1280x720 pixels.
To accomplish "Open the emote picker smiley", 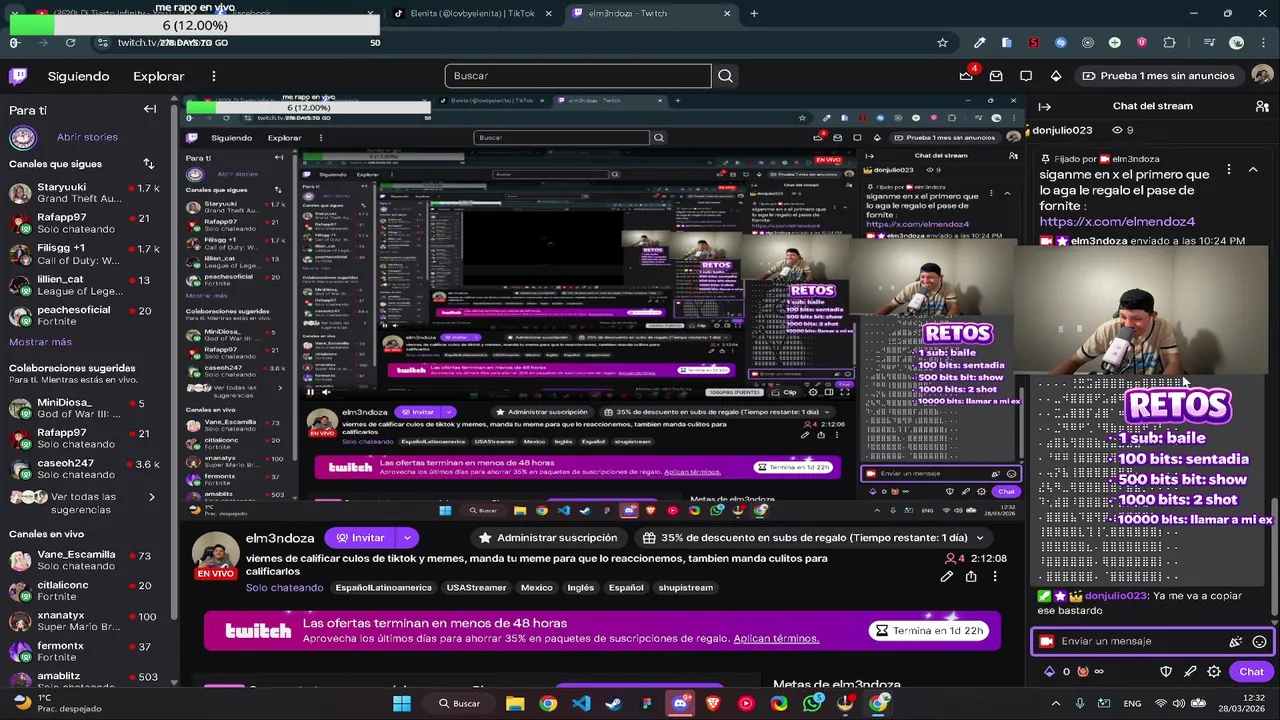I will tap(1260, 642).
